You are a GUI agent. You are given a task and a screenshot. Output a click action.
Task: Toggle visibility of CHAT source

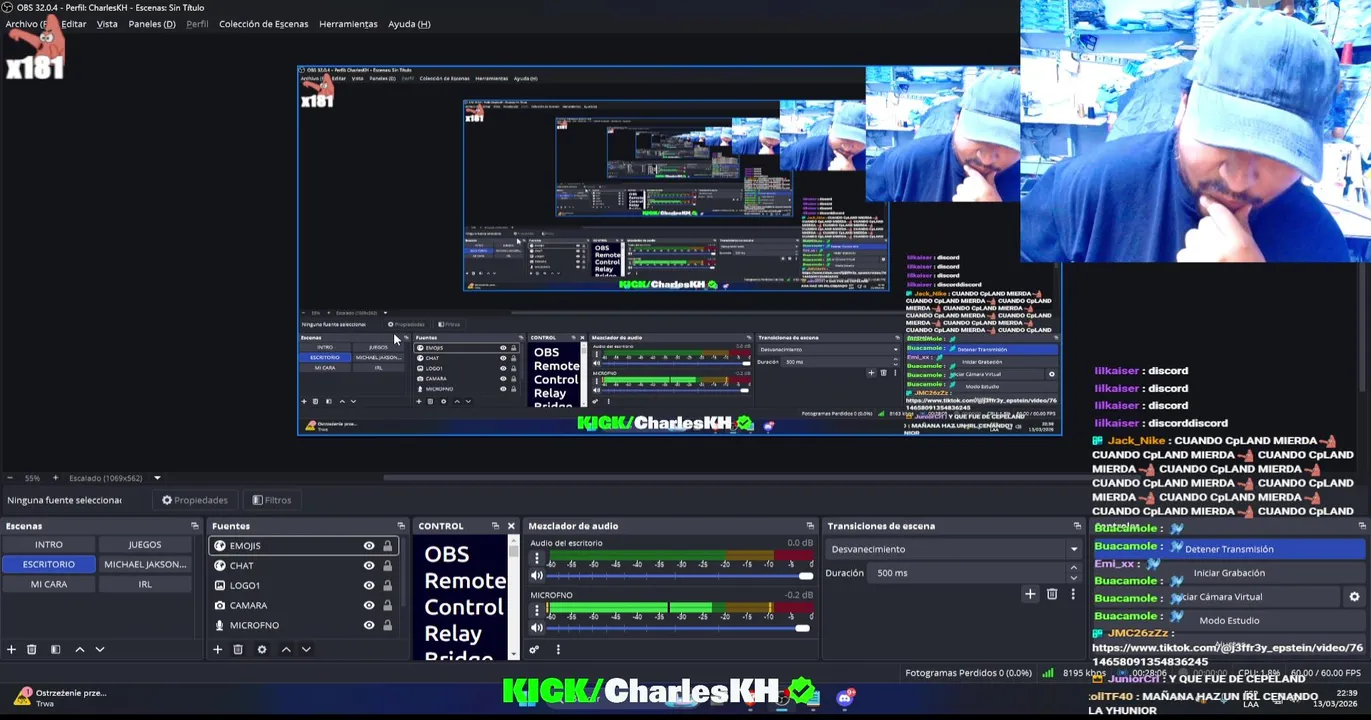(369, 566)
